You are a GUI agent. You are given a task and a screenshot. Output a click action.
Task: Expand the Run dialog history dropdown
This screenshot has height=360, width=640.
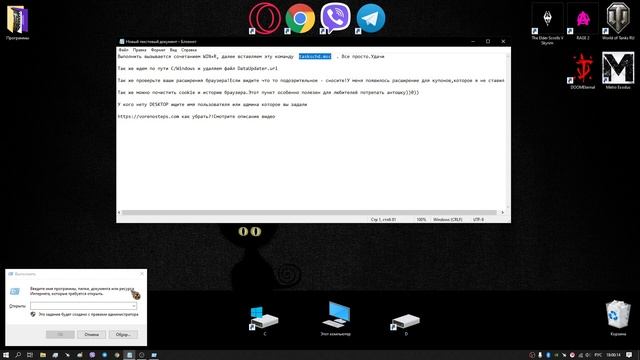point(133,306)
